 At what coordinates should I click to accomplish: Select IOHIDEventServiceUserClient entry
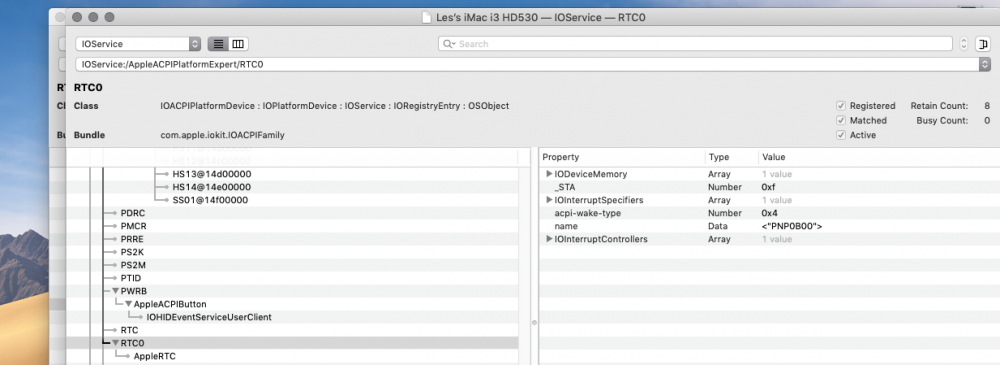(209, 317)
